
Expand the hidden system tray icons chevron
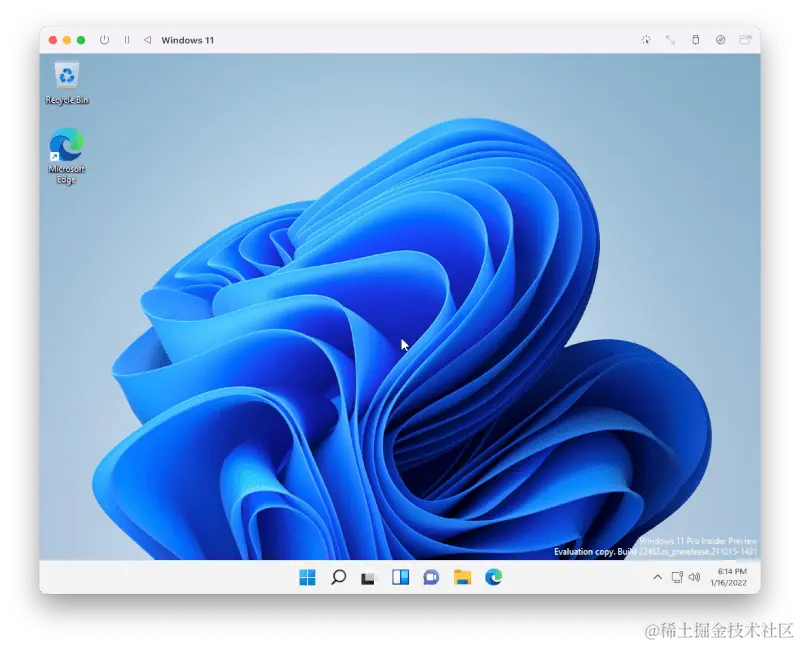coord(658,577)
